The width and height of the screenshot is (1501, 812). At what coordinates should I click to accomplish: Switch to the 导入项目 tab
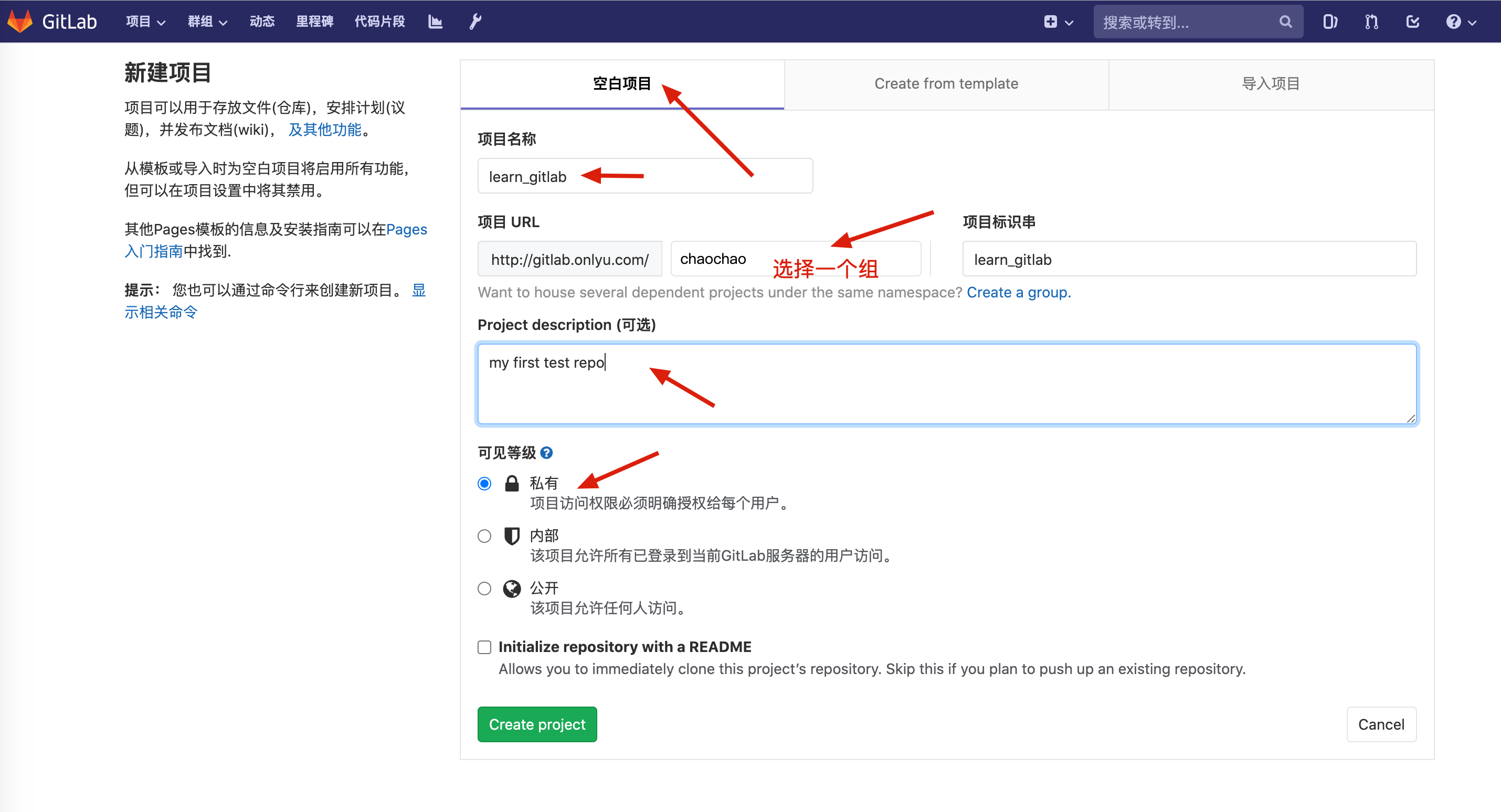tap(1271, 84)
